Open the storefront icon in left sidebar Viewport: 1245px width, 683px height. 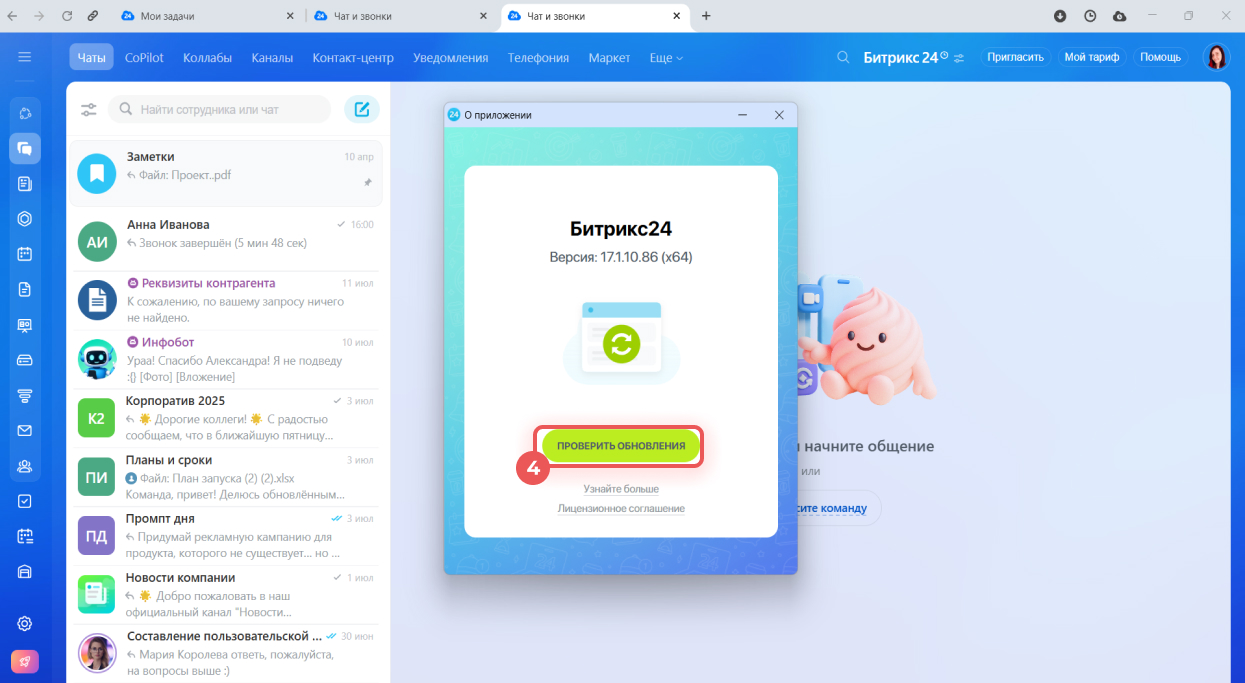tap(25, 572)
